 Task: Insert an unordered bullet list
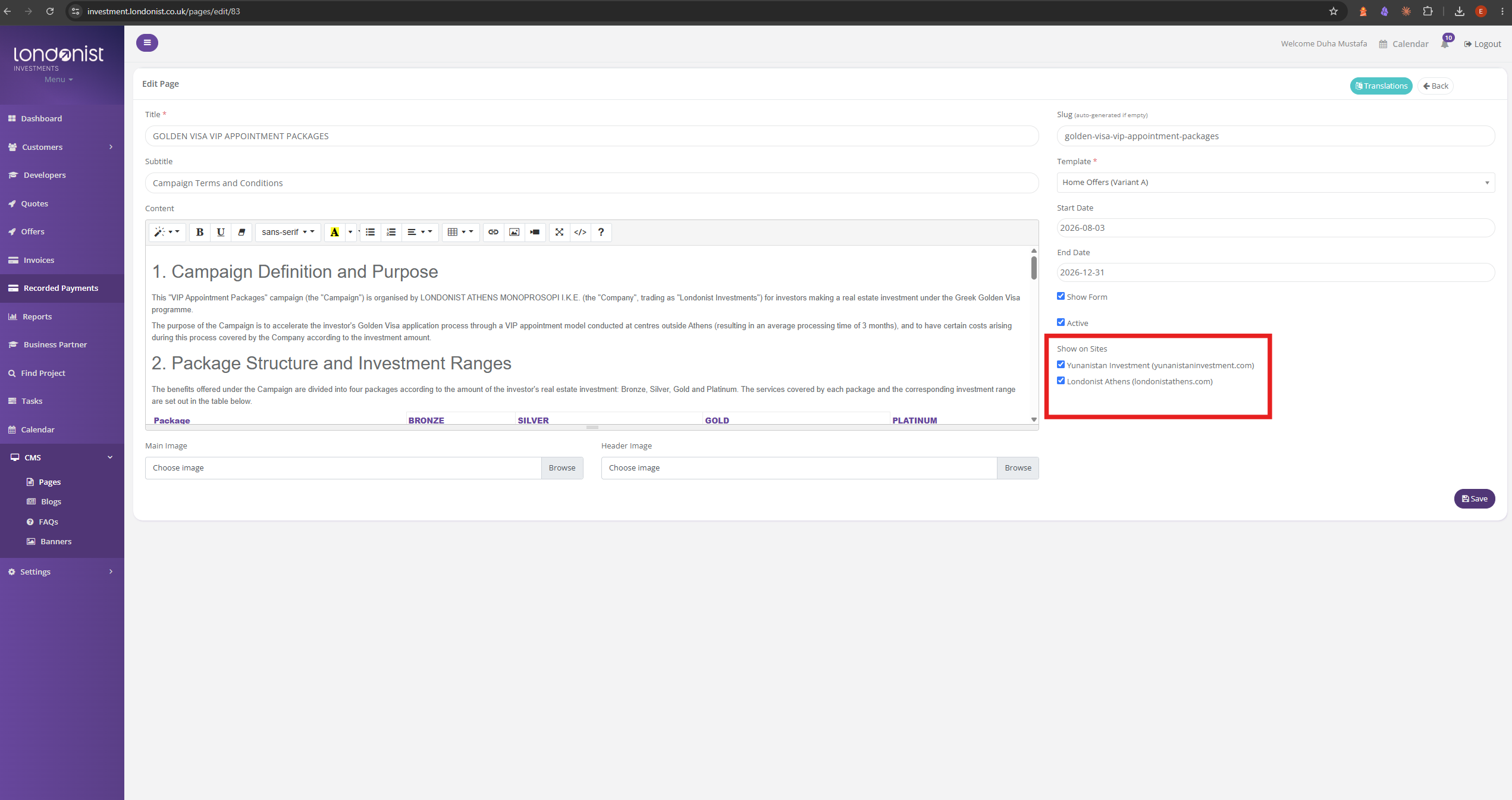pos(371,232)
